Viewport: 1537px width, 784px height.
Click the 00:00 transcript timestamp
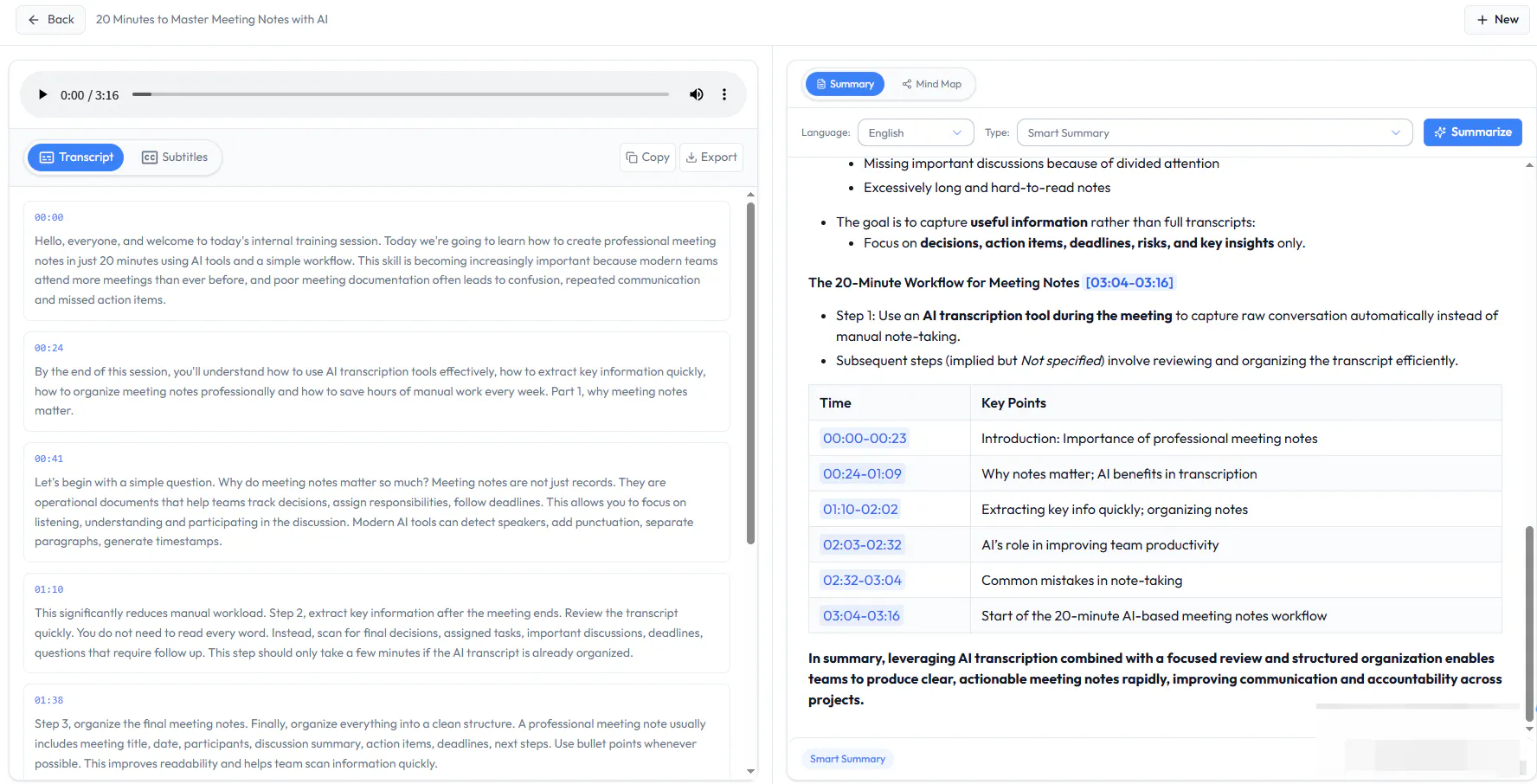49,217
